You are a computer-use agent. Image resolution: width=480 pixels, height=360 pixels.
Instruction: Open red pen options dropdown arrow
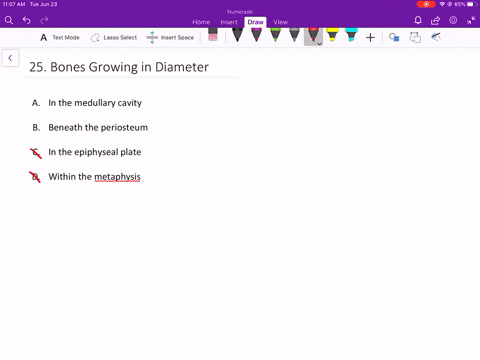(x=319, y=44)
